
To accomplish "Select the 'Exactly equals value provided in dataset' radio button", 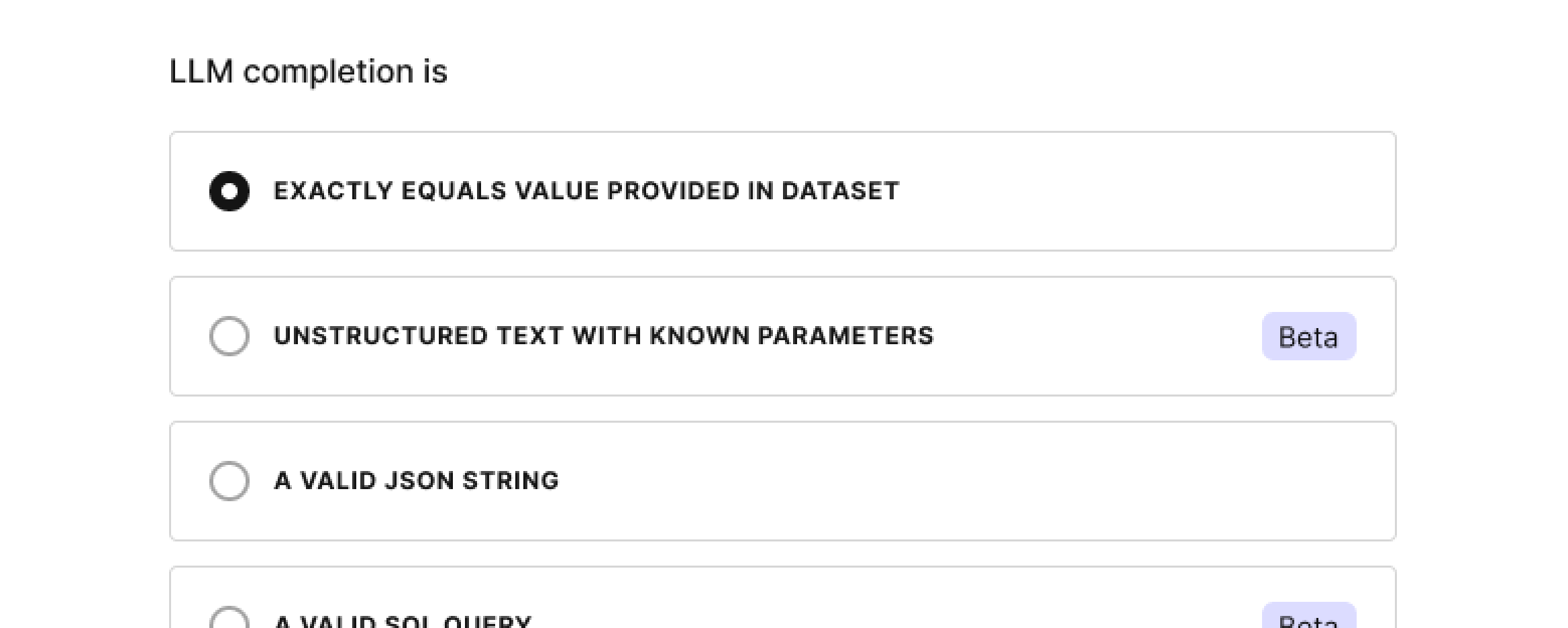I will (228, 193).
